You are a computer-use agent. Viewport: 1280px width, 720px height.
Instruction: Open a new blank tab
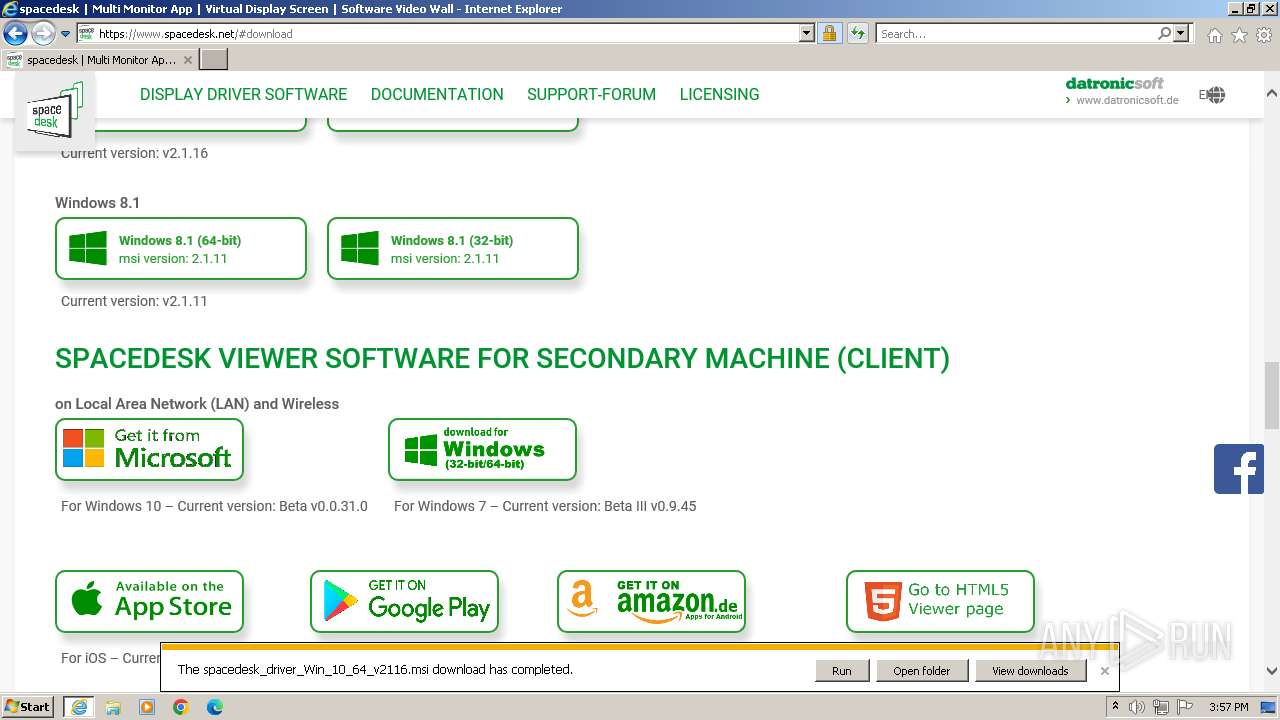coord(214,60)
